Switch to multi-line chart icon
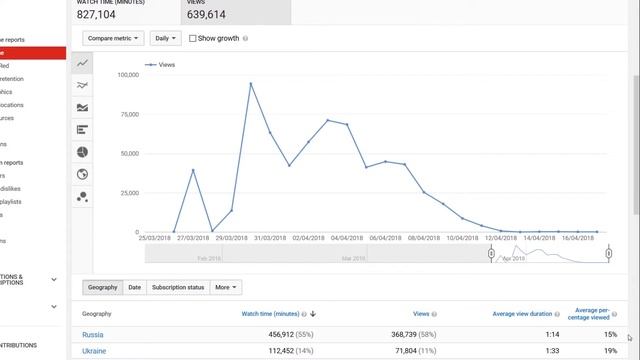This screenshot has height=360, width=640. click(82, 85)
